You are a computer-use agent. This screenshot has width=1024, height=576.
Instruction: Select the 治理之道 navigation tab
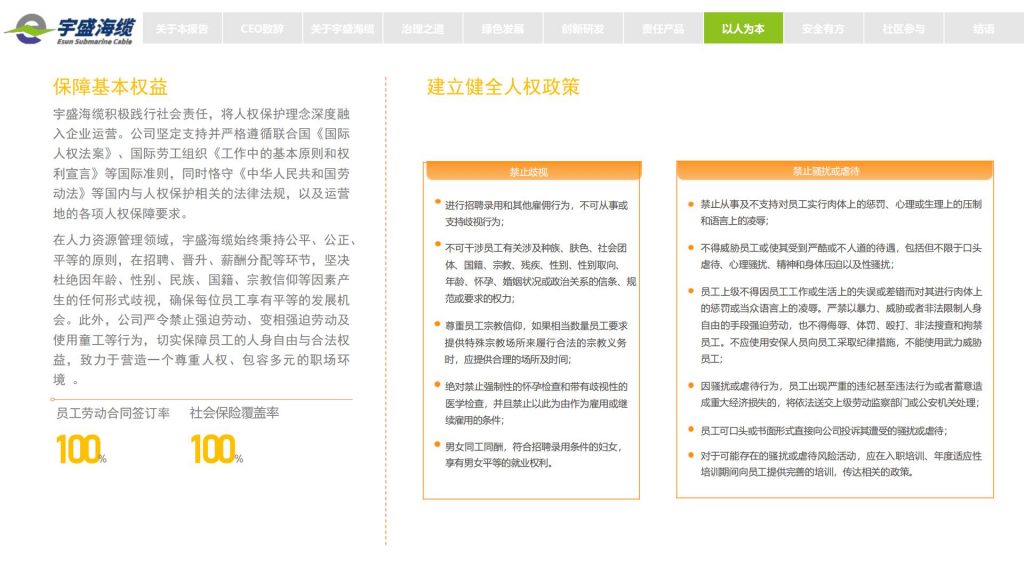coord(422,29)
